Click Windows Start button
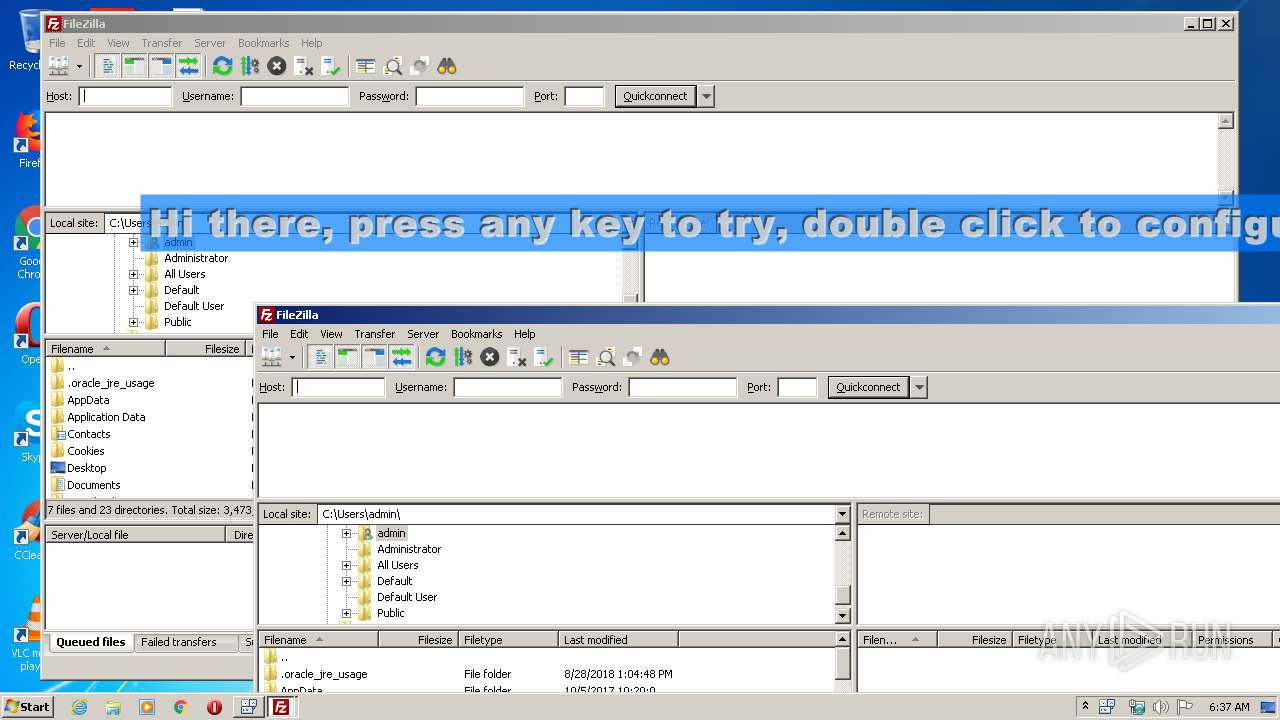This screenshot has height=720, width=1280. [x=27, y=707]
